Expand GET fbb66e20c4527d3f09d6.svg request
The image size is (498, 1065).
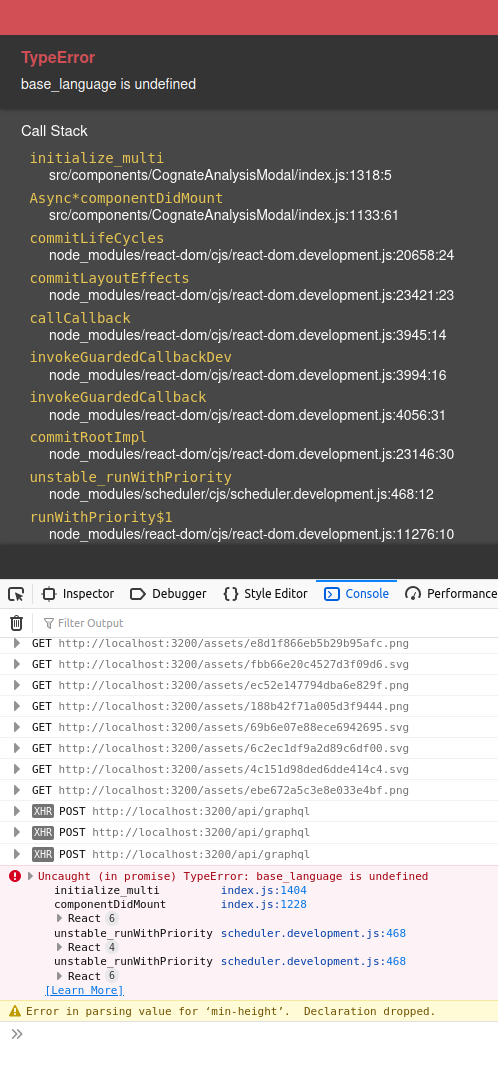(18, 664)
